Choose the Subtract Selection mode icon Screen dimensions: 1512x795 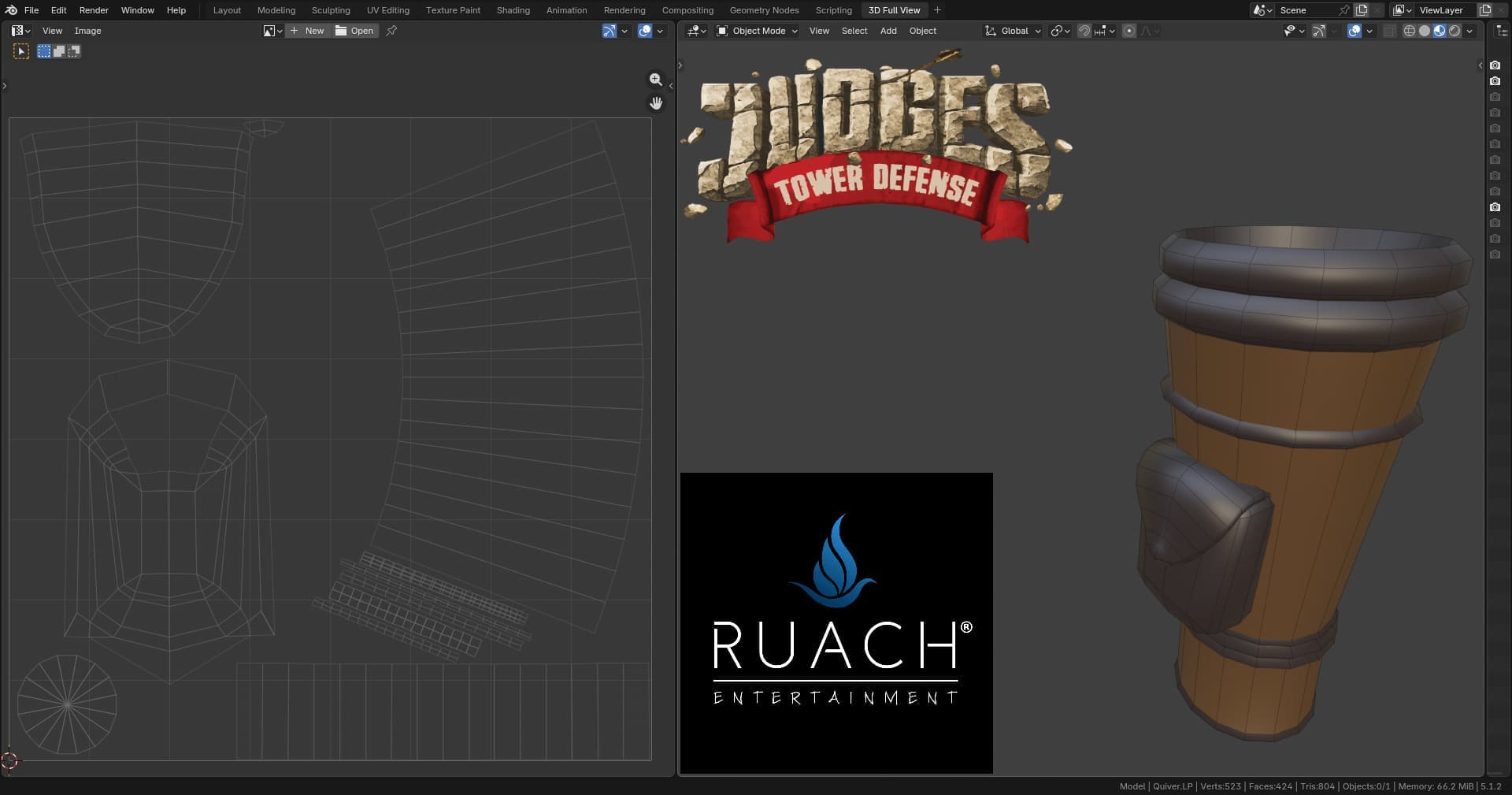click(x=74, y=51)
